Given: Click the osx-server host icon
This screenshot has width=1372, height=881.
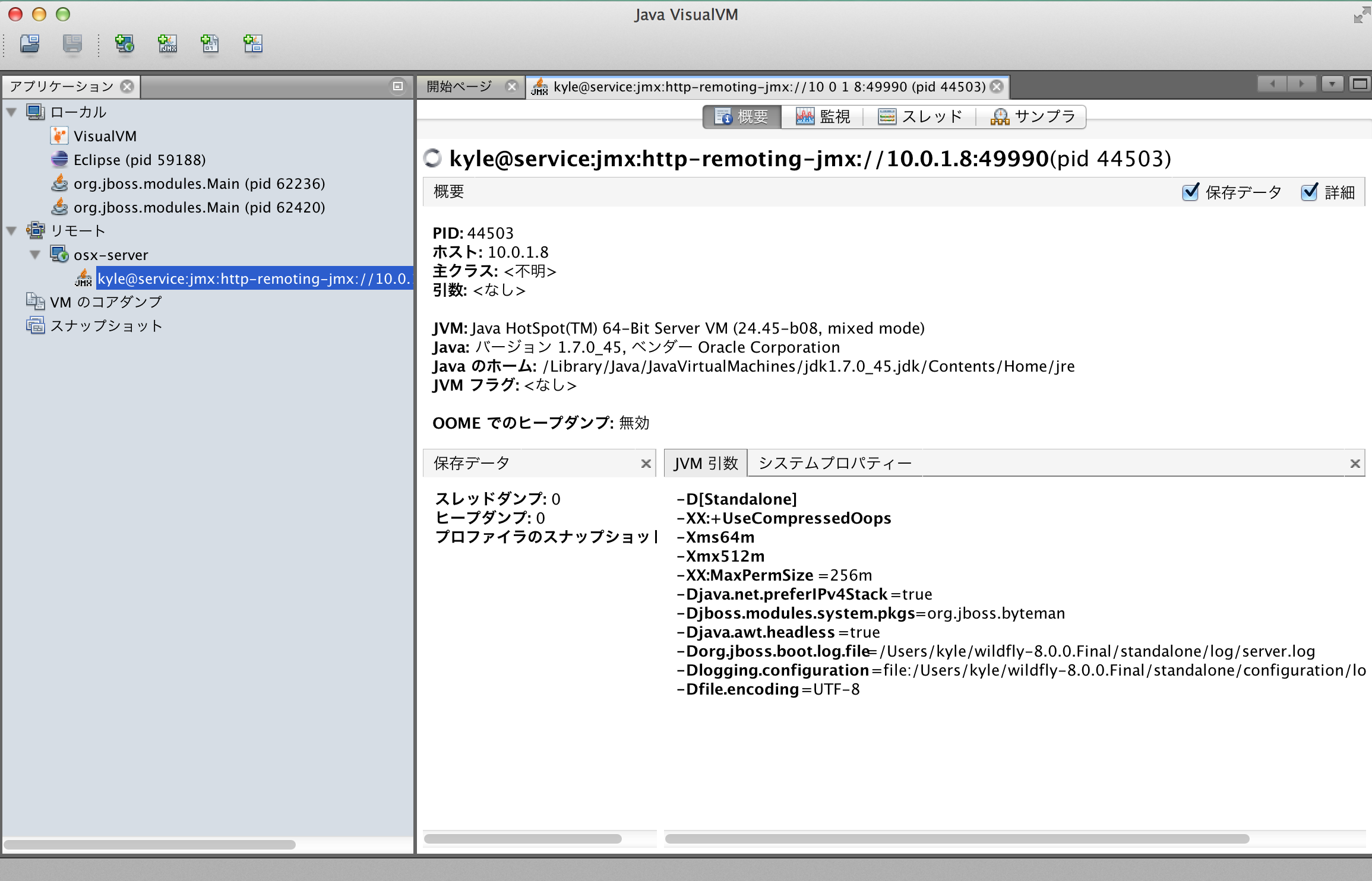Looking at the screenshot, I should pos(59,254).
